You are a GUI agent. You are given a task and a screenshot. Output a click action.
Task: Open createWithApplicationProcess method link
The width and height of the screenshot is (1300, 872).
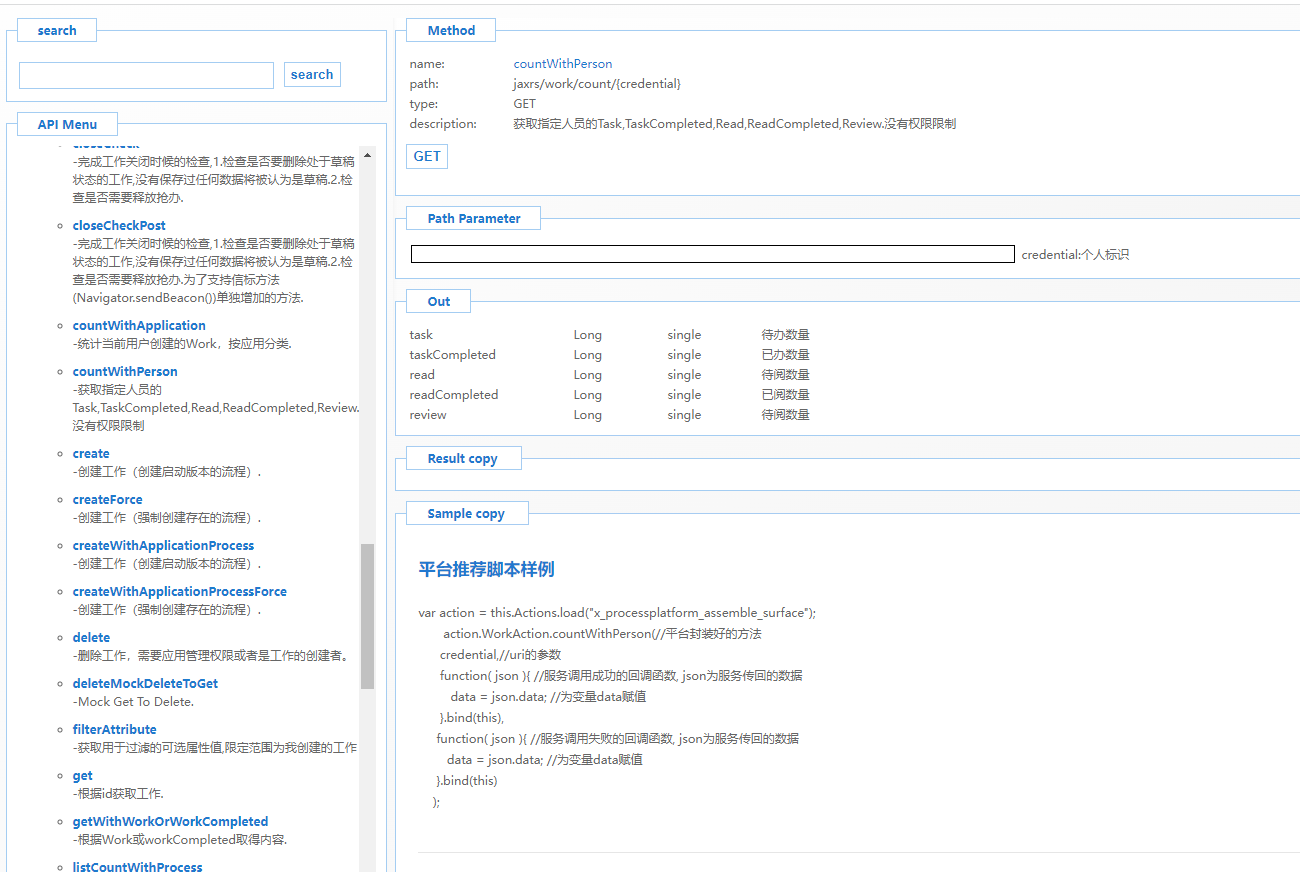163,545
